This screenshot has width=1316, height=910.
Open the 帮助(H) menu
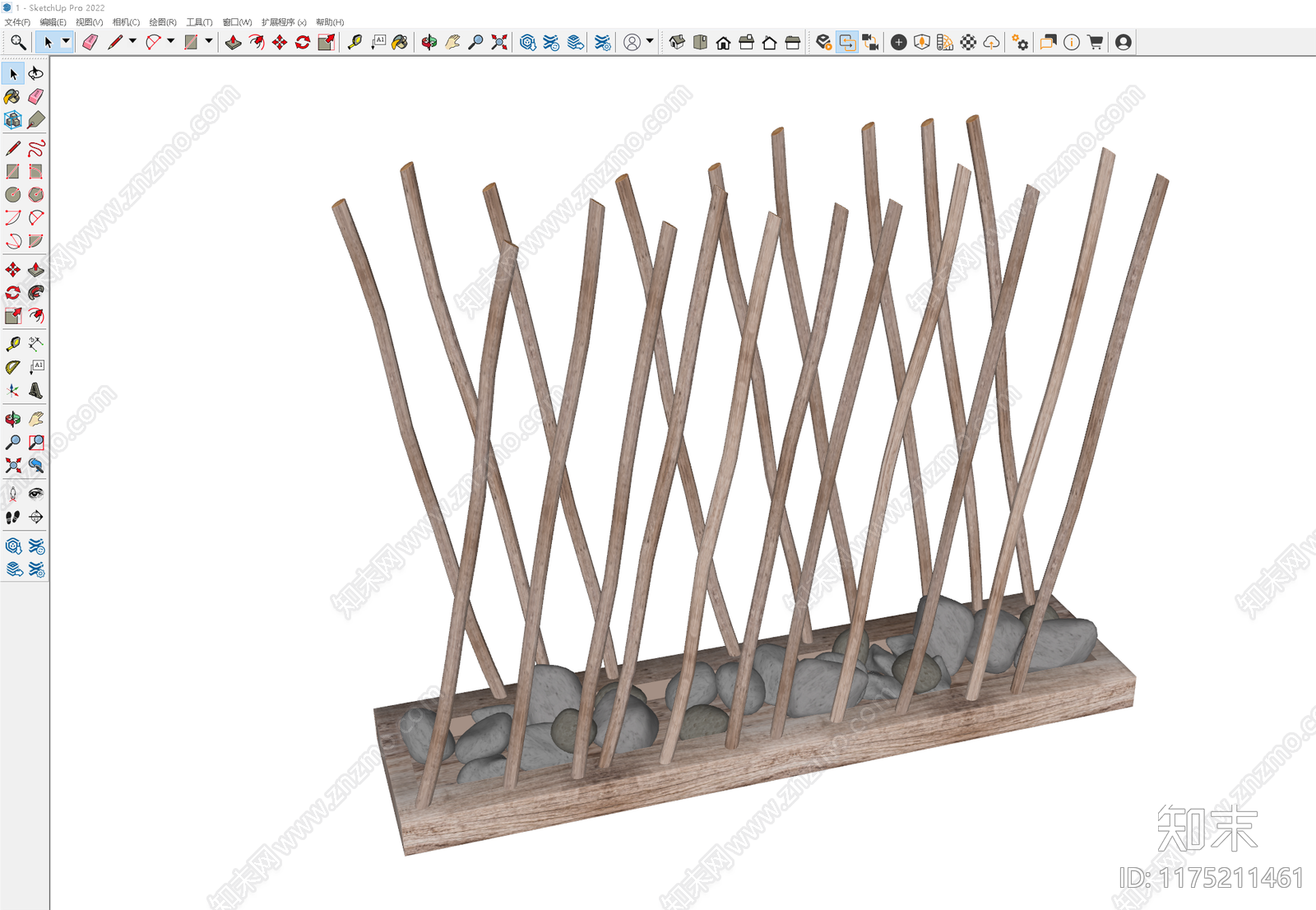pyautogui.click(x=330, y=22)
